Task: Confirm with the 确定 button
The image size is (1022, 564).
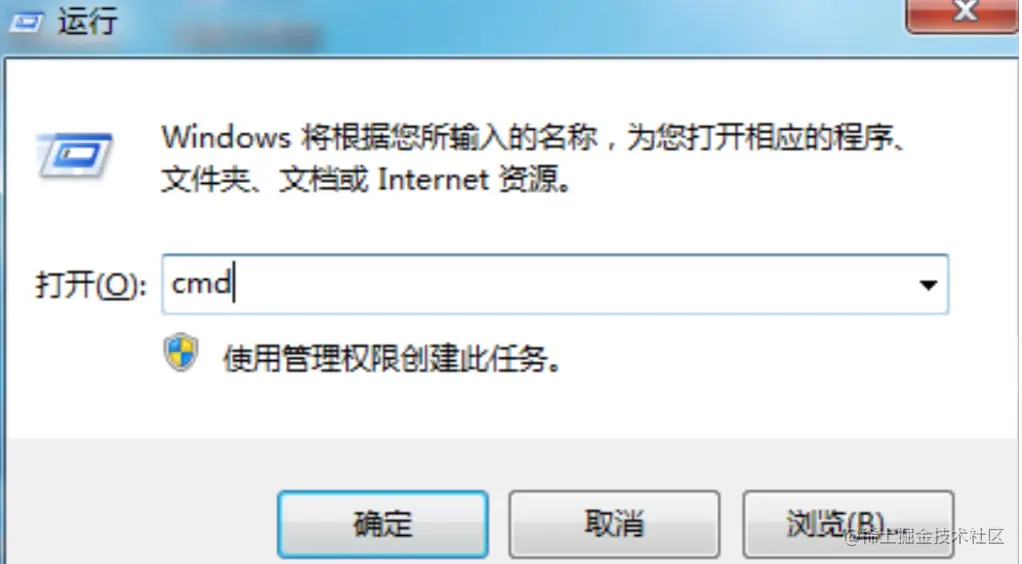Action: click(383, 524)
